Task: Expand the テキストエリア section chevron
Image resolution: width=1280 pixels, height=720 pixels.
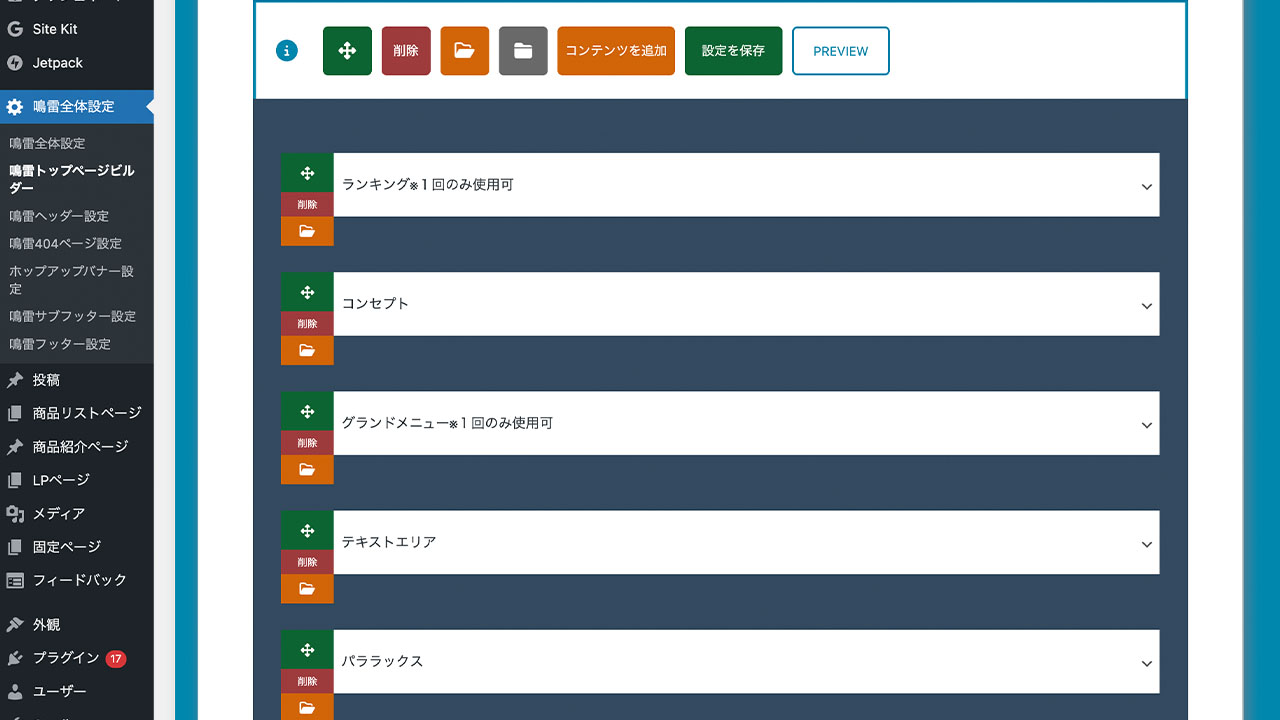Action: (x=1146, y=544)
